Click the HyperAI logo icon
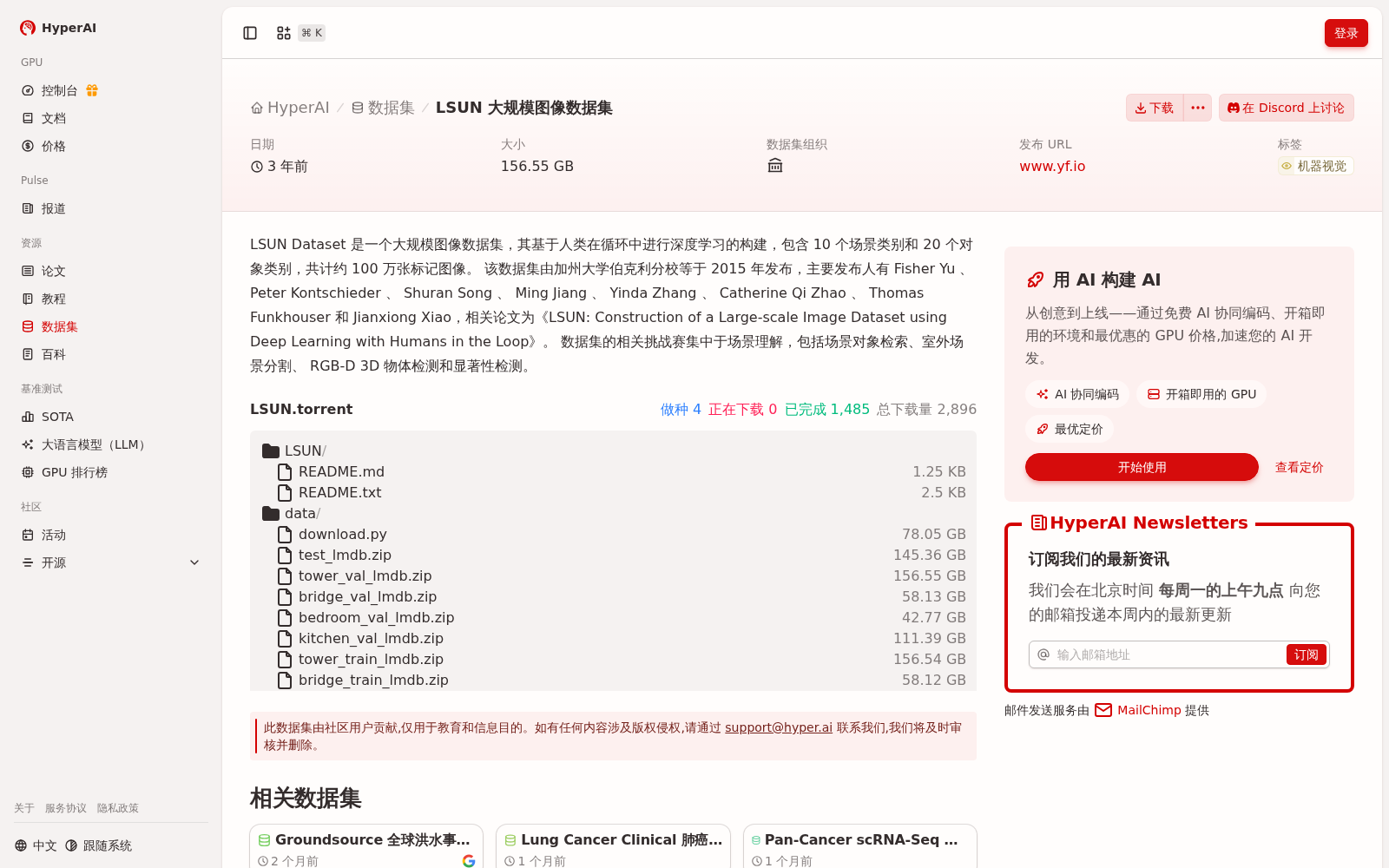Viewport: 1389px width, 868px height. tap(28, 28)
